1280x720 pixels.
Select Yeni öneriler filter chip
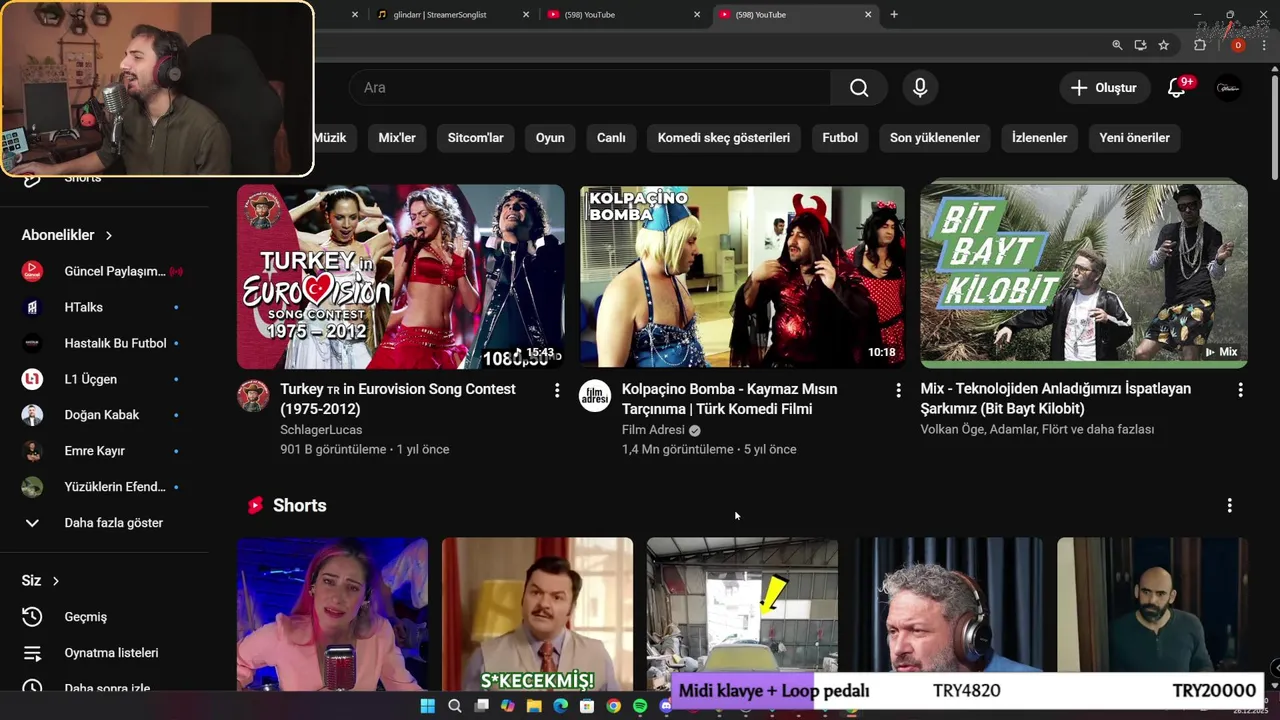1134,138
